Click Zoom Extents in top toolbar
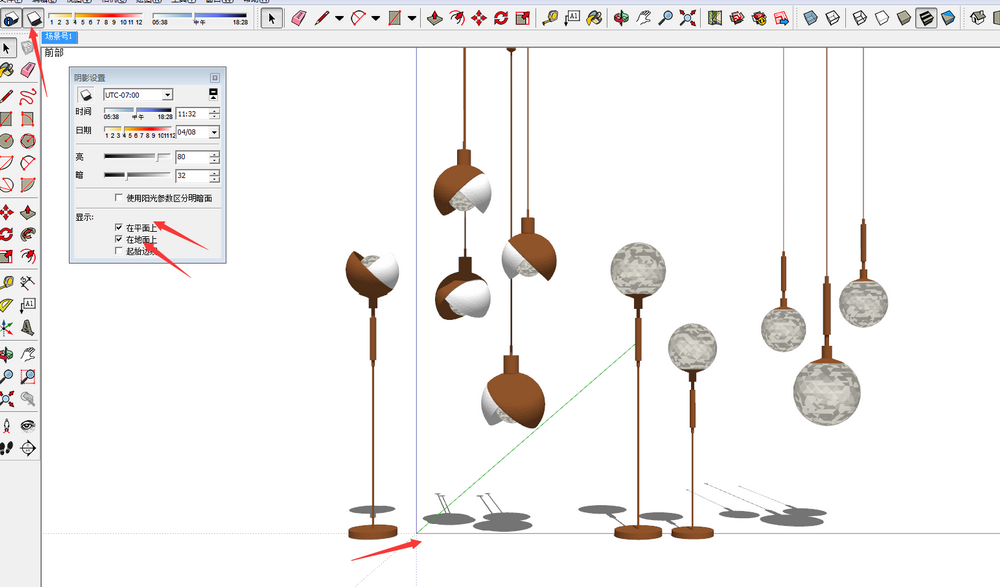 coord(688,19)
